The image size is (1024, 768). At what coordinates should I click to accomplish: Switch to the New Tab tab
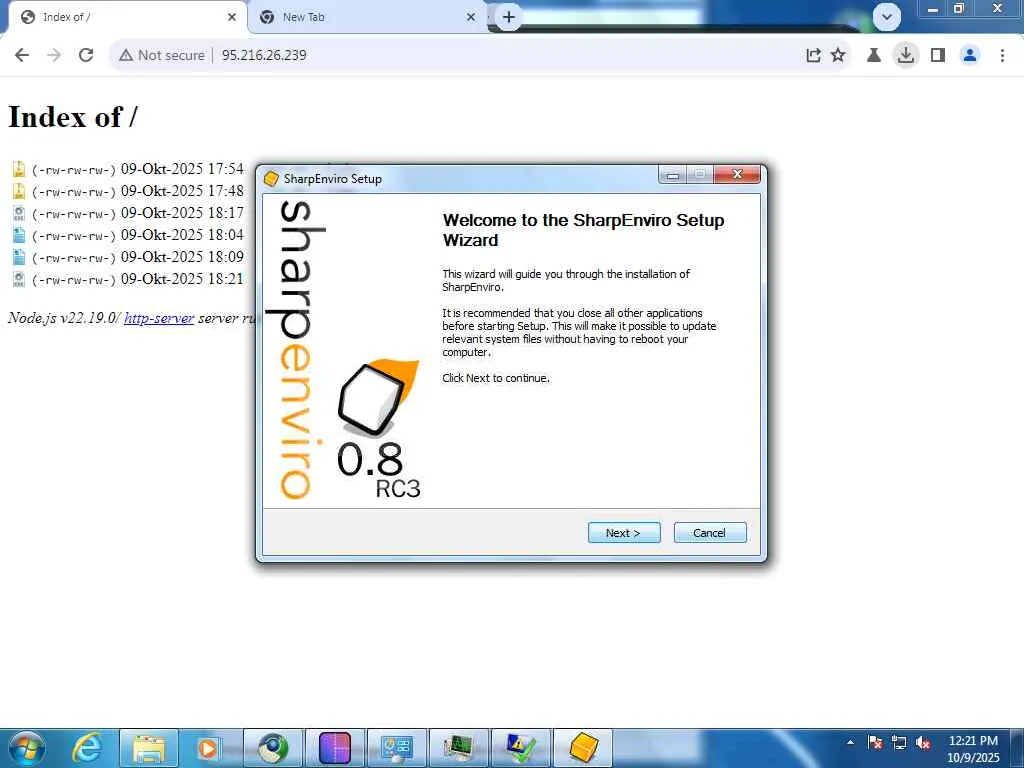pos(368,18)
